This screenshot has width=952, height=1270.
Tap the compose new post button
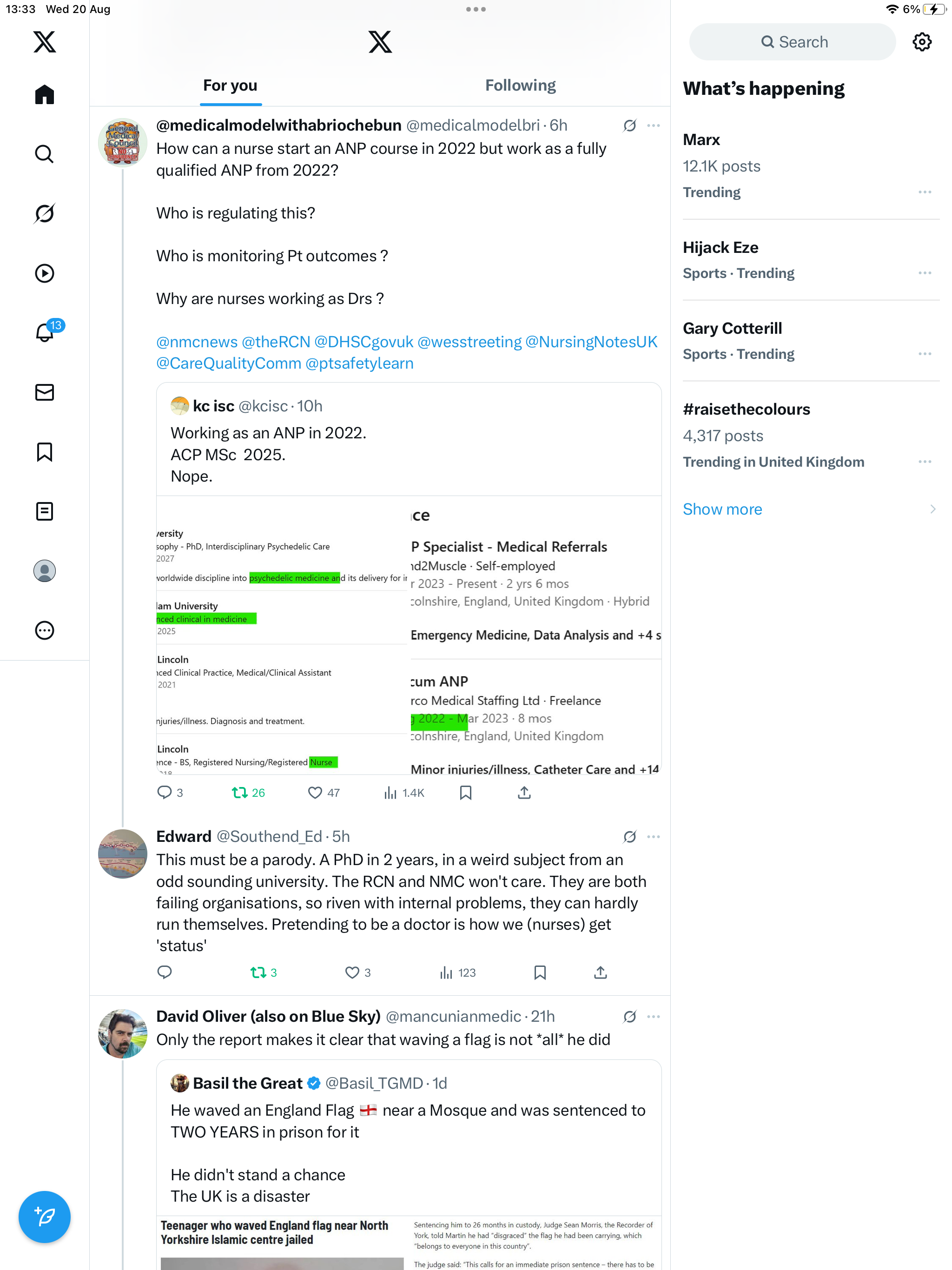pos(44,1217)
